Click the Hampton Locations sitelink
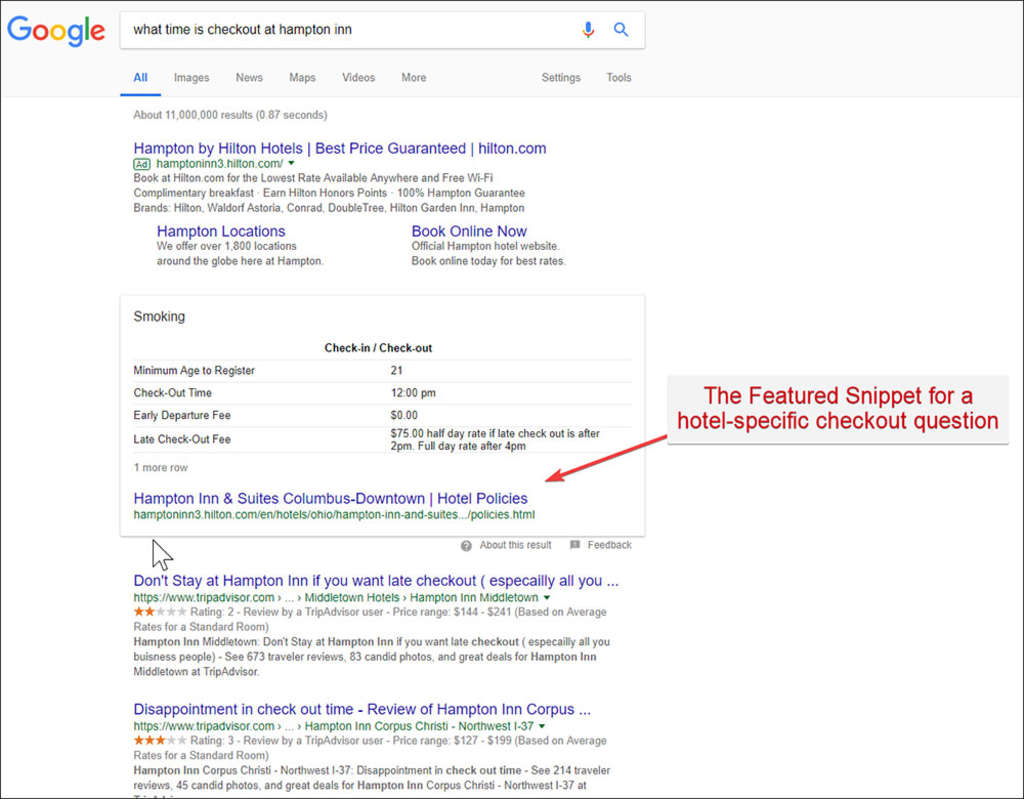 220,231
